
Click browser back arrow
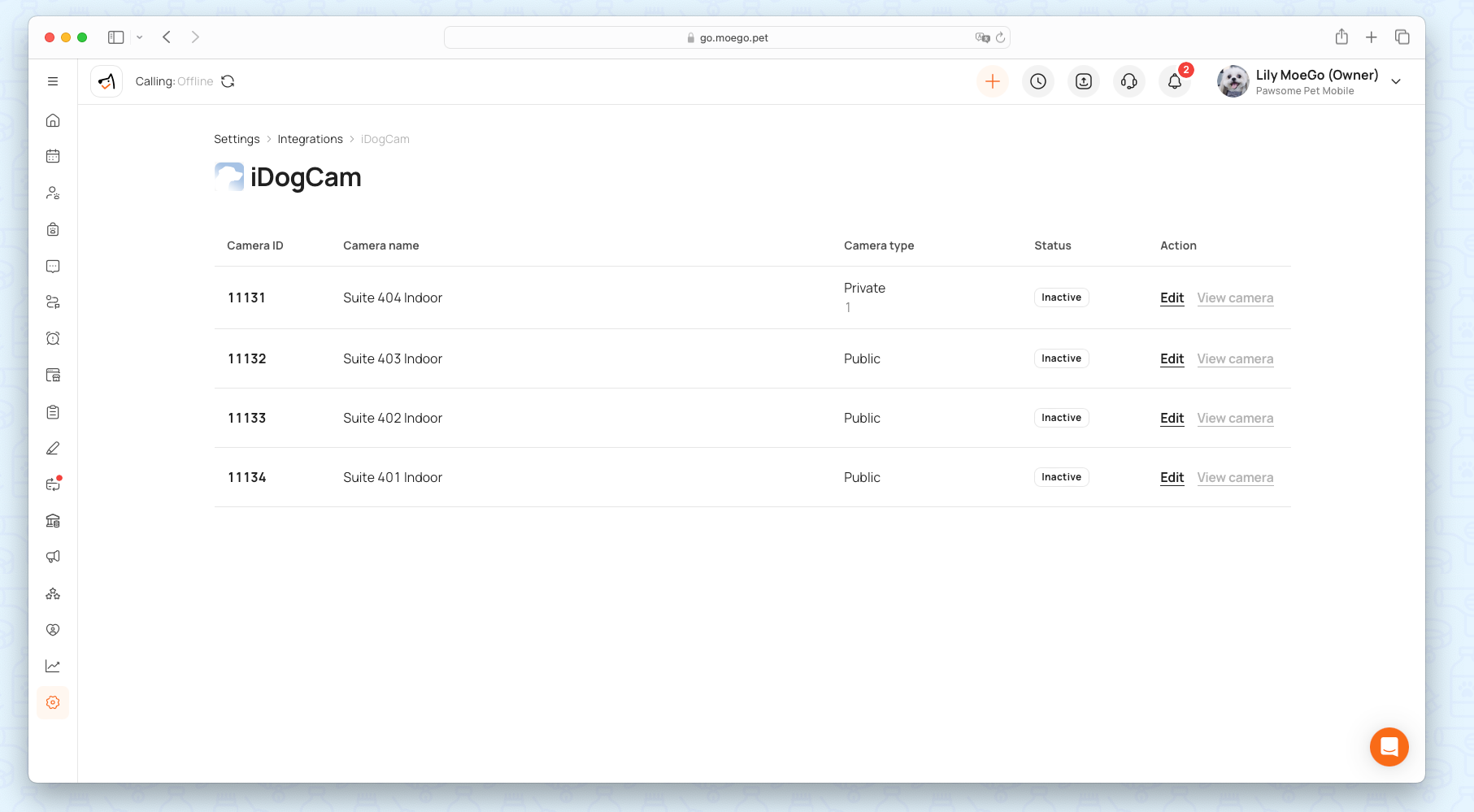[167, 37]
